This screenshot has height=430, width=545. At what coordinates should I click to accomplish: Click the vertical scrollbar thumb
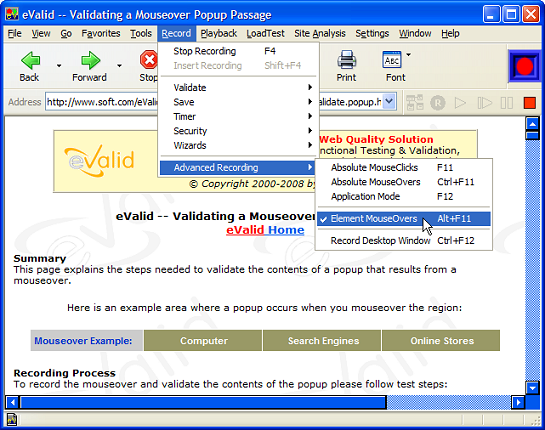(532, 135)
